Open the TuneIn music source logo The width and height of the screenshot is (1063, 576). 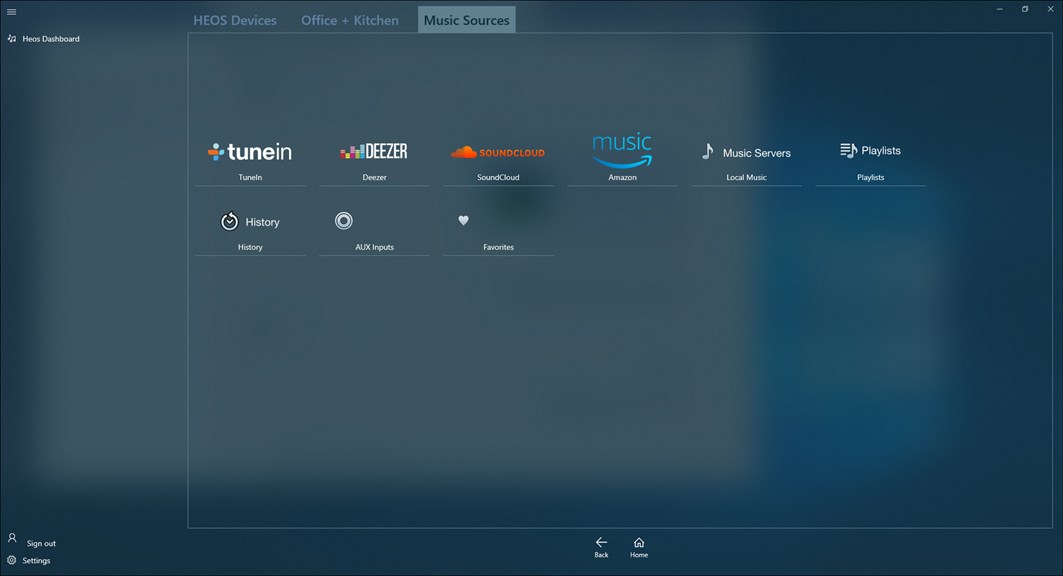[x=249, y=152]
